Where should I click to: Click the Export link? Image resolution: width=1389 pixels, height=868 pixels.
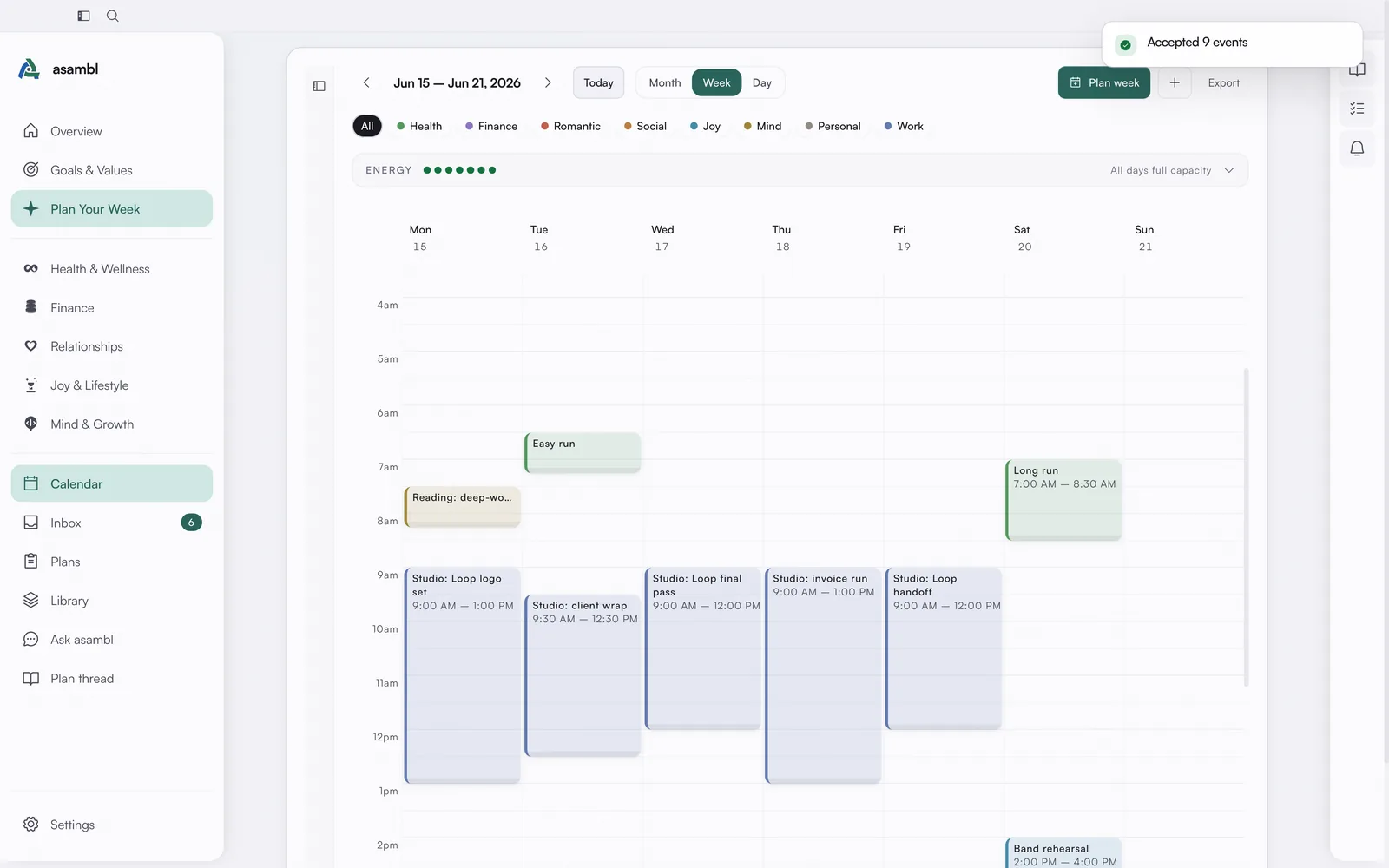(1224, 82)
